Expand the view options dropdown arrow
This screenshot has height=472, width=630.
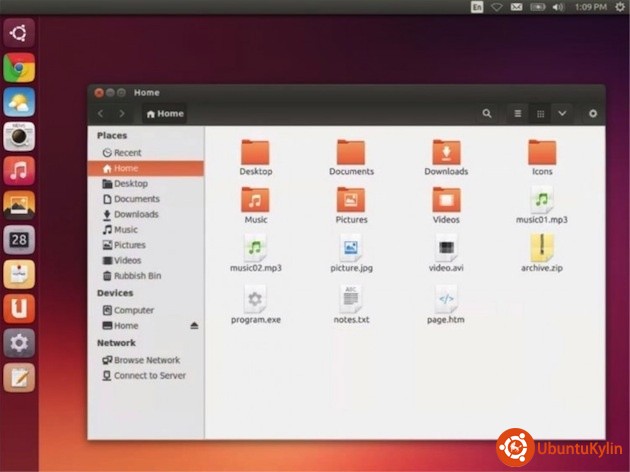[x=562, y=114]
